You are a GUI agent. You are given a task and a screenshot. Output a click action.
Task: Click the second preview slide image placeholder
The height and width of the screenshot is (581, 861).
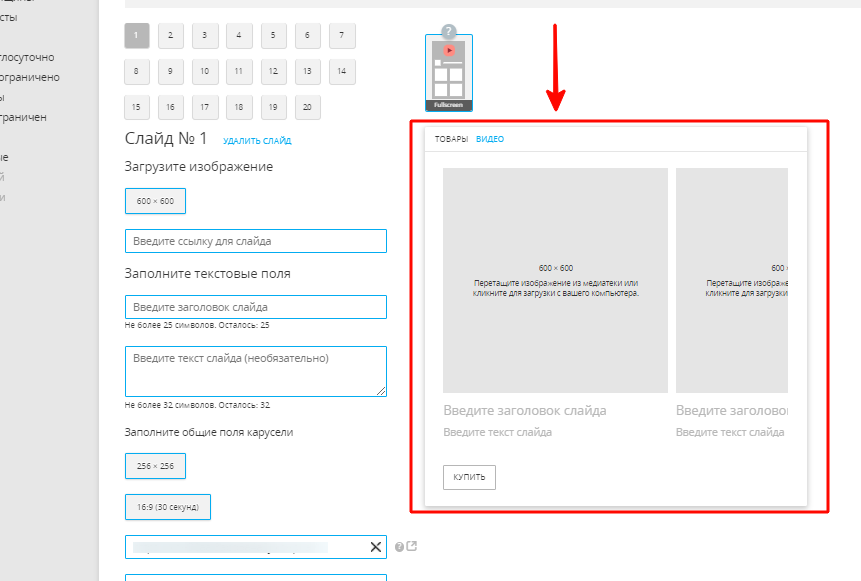pyautogui.click(x=732, y=280)
